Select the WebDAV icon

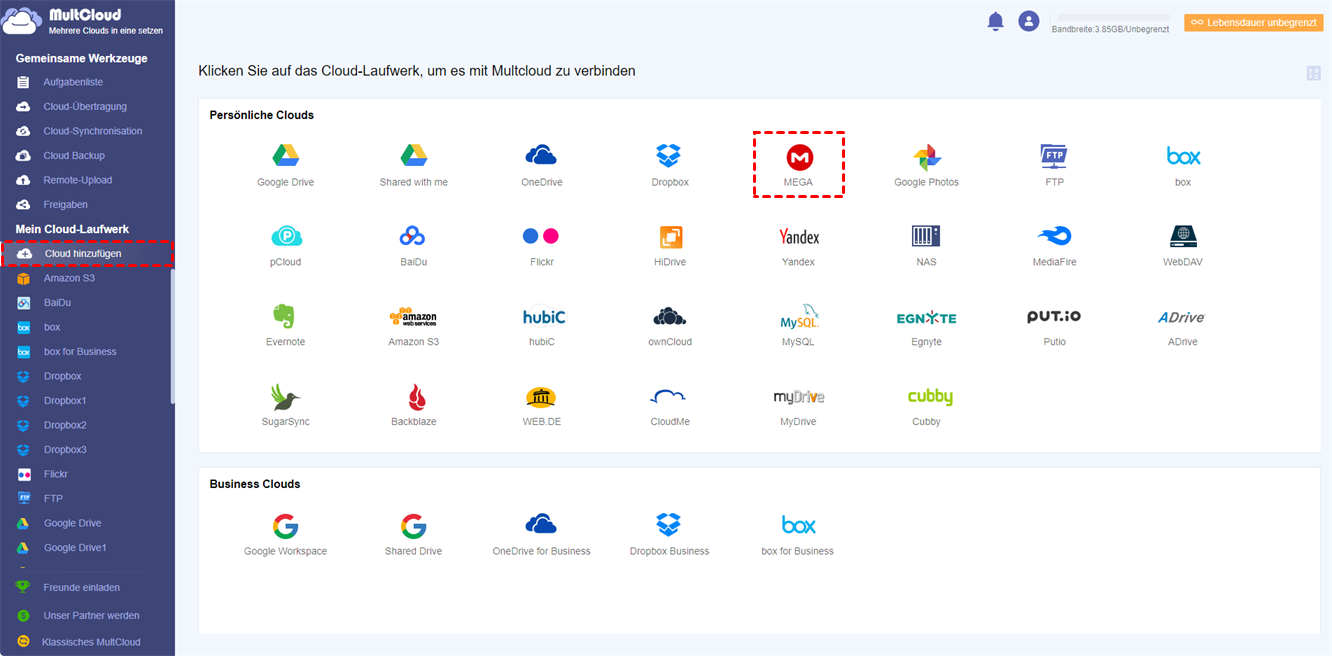coord(1183,236)
